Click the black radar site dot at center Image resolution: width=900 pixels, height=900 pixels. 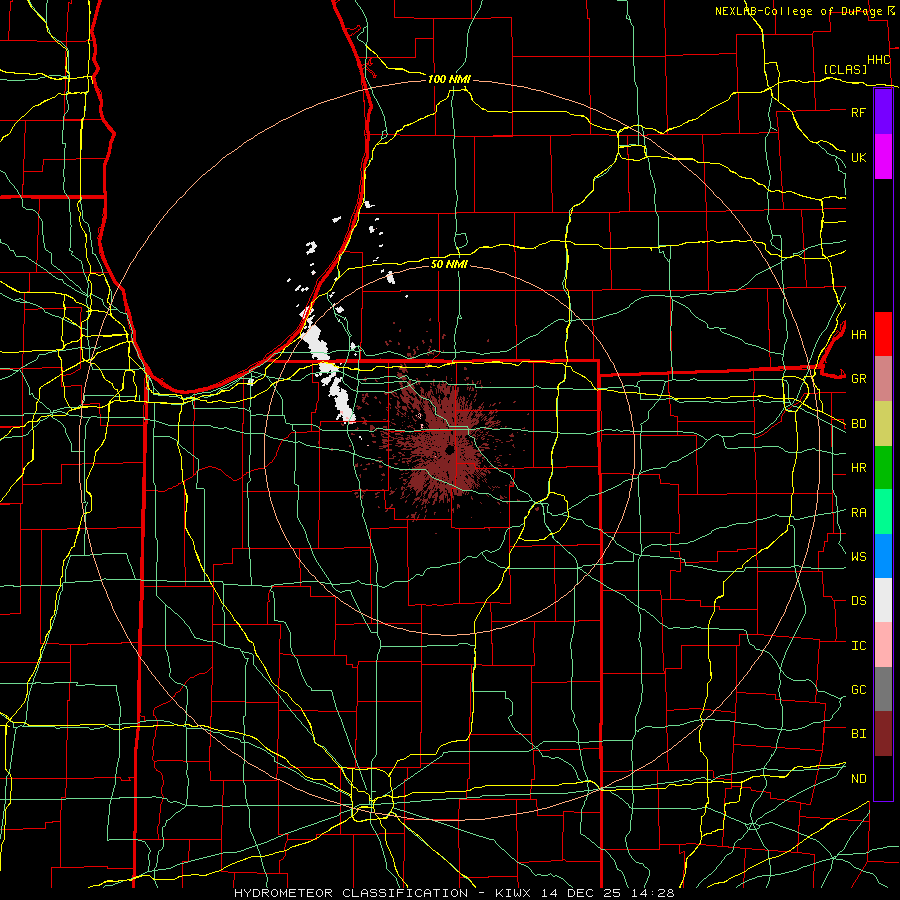click(x=449, y=449)
